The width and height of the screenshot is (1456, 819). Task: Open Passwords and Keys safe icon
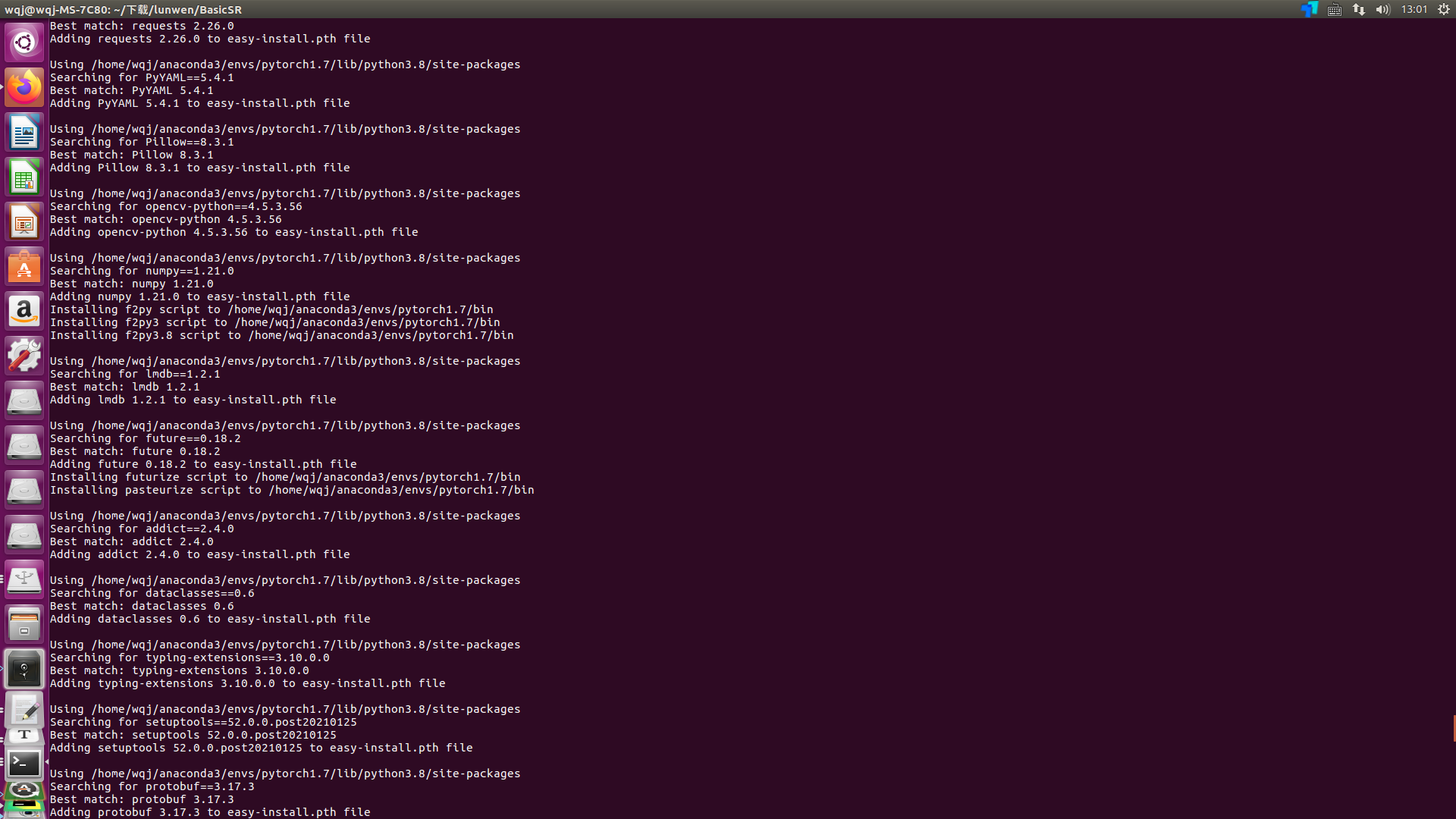(24, 669)
